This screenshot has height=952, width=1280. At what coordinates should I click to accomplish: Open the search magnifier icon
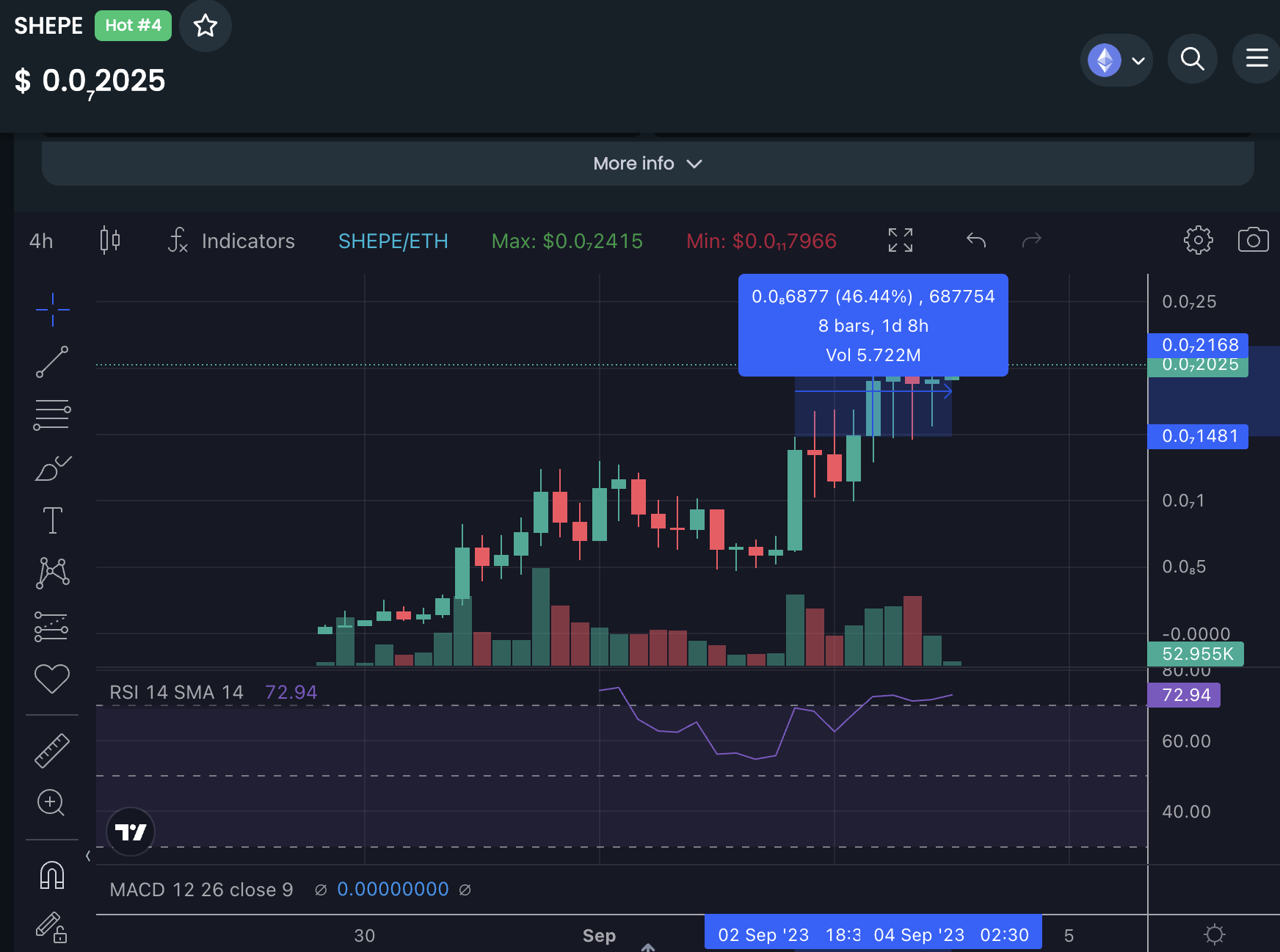[1192, 59]
